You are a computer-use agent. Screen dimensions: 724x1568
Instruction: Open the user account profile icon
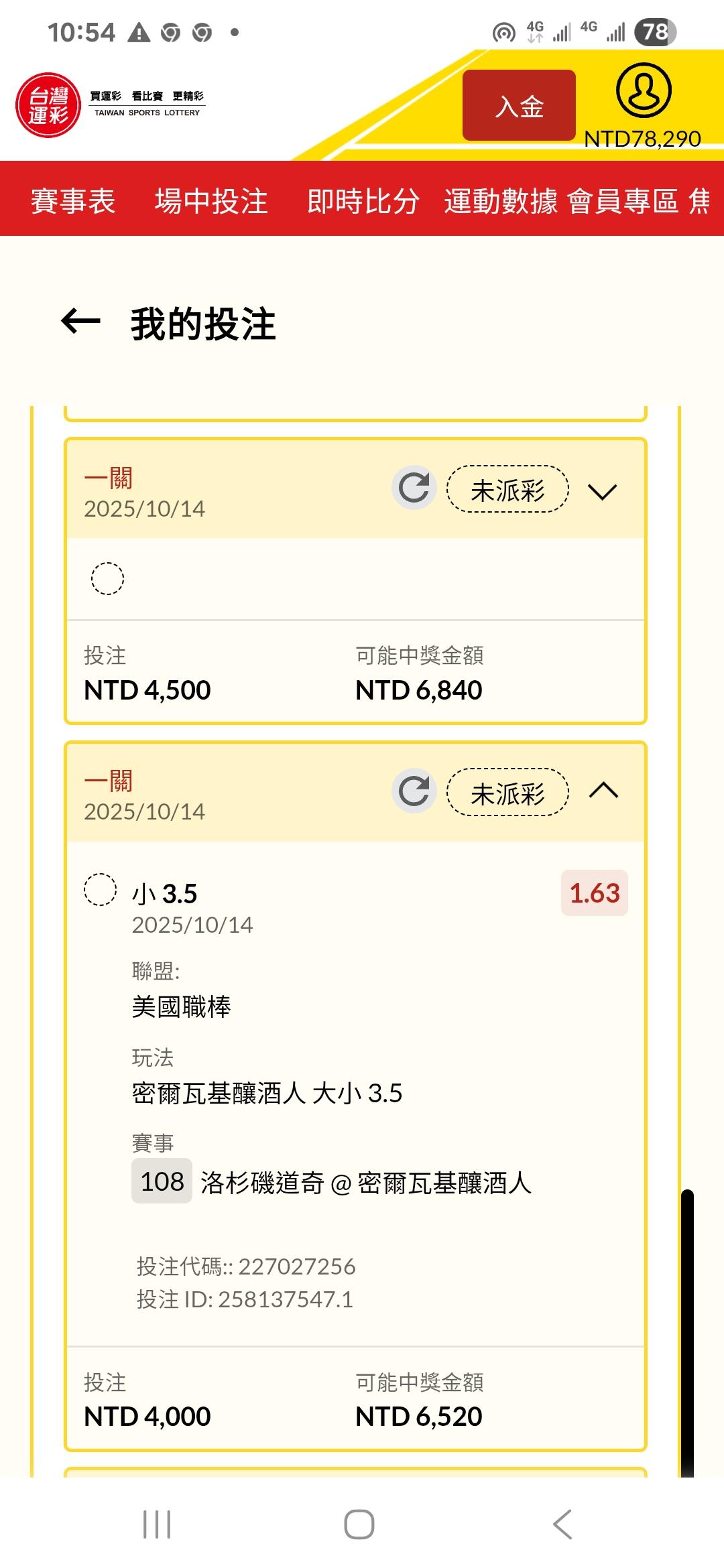tap(643, 90)
